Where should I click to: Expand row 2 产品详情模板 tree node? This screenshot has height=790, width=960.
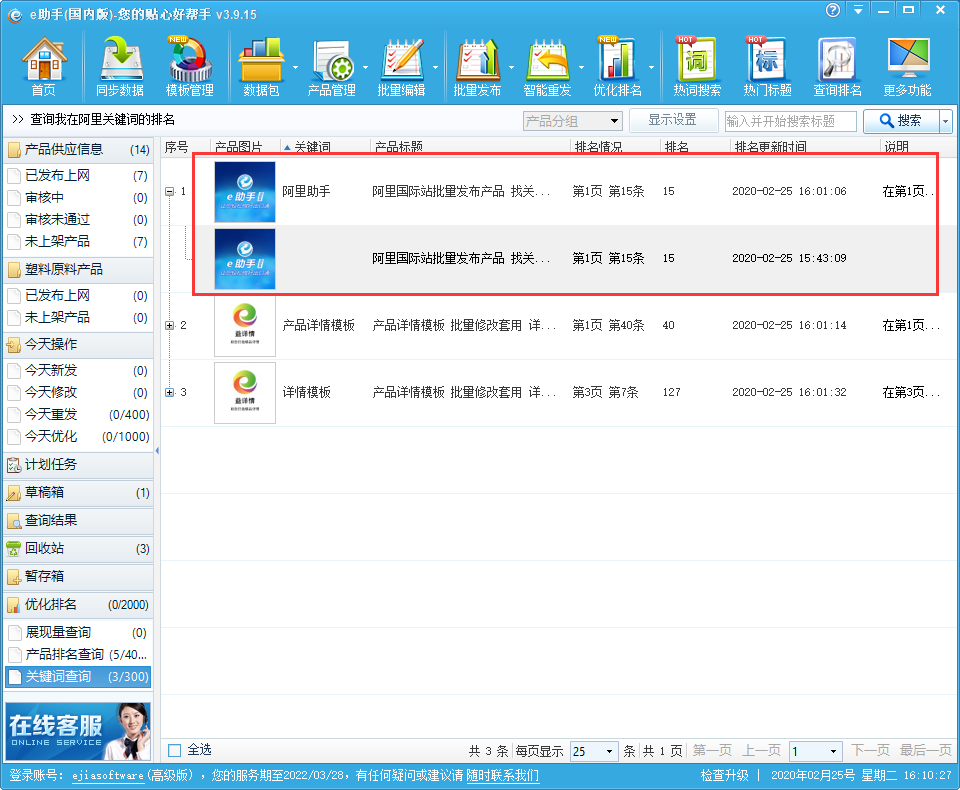(169, 325)
